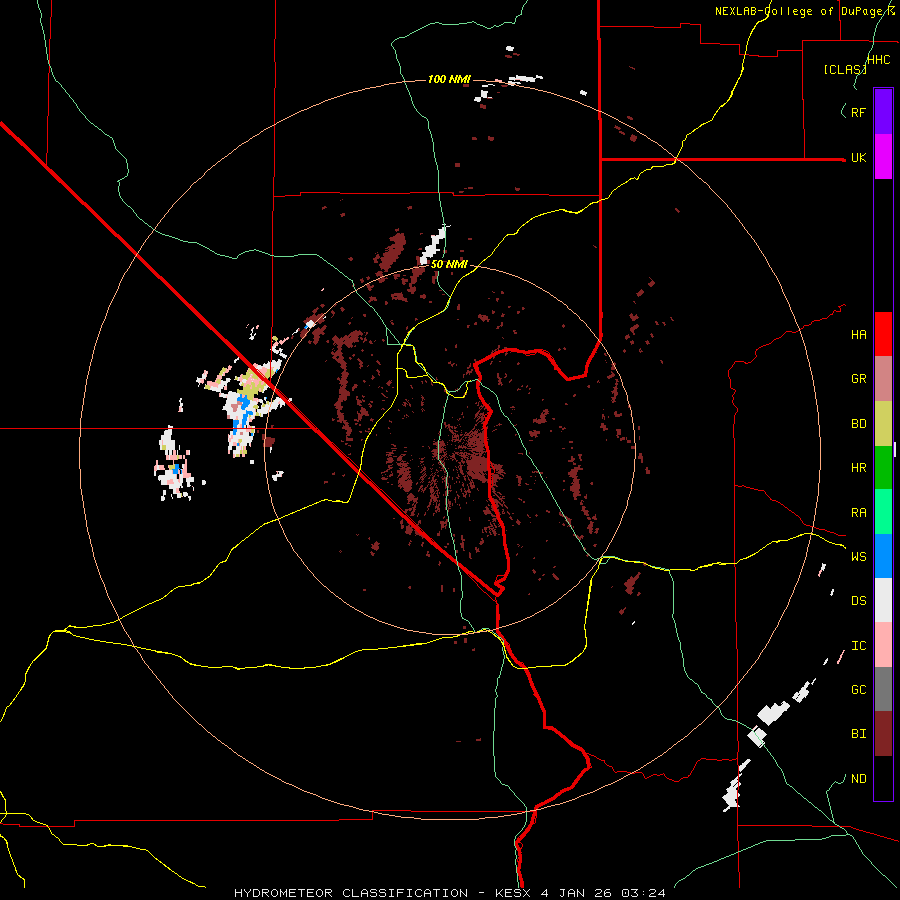Click the 'DS' legend label
The height and width of the screenshot is (900, 900).
(858, 601)
